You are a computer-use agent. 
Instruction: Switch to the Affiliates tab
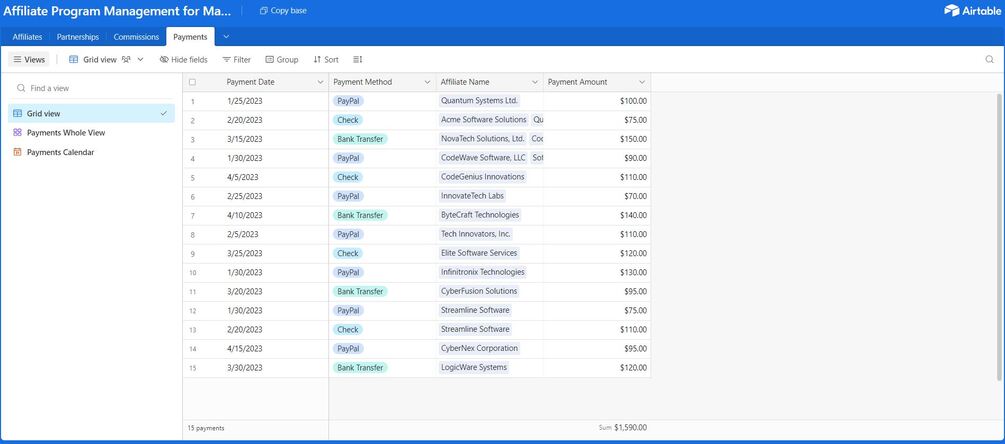(x=28, y=37)
